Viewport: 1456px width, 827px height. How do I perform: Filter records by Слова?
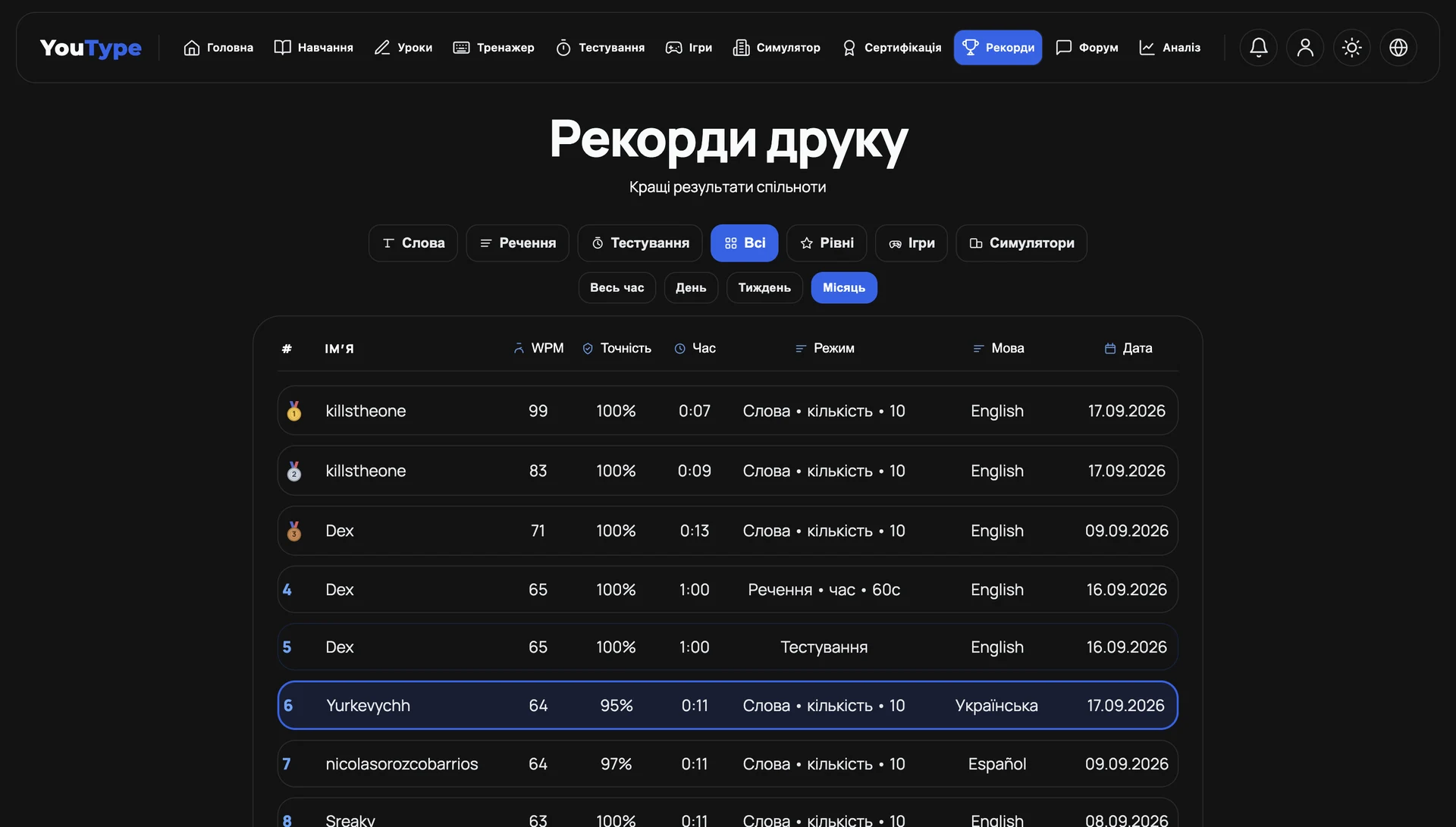(x=413, y=243)
